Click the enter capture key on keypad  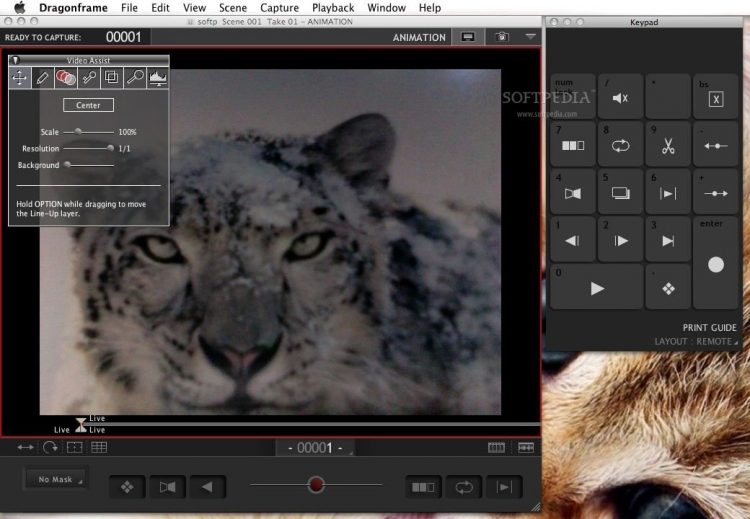[x=715, y=263]
